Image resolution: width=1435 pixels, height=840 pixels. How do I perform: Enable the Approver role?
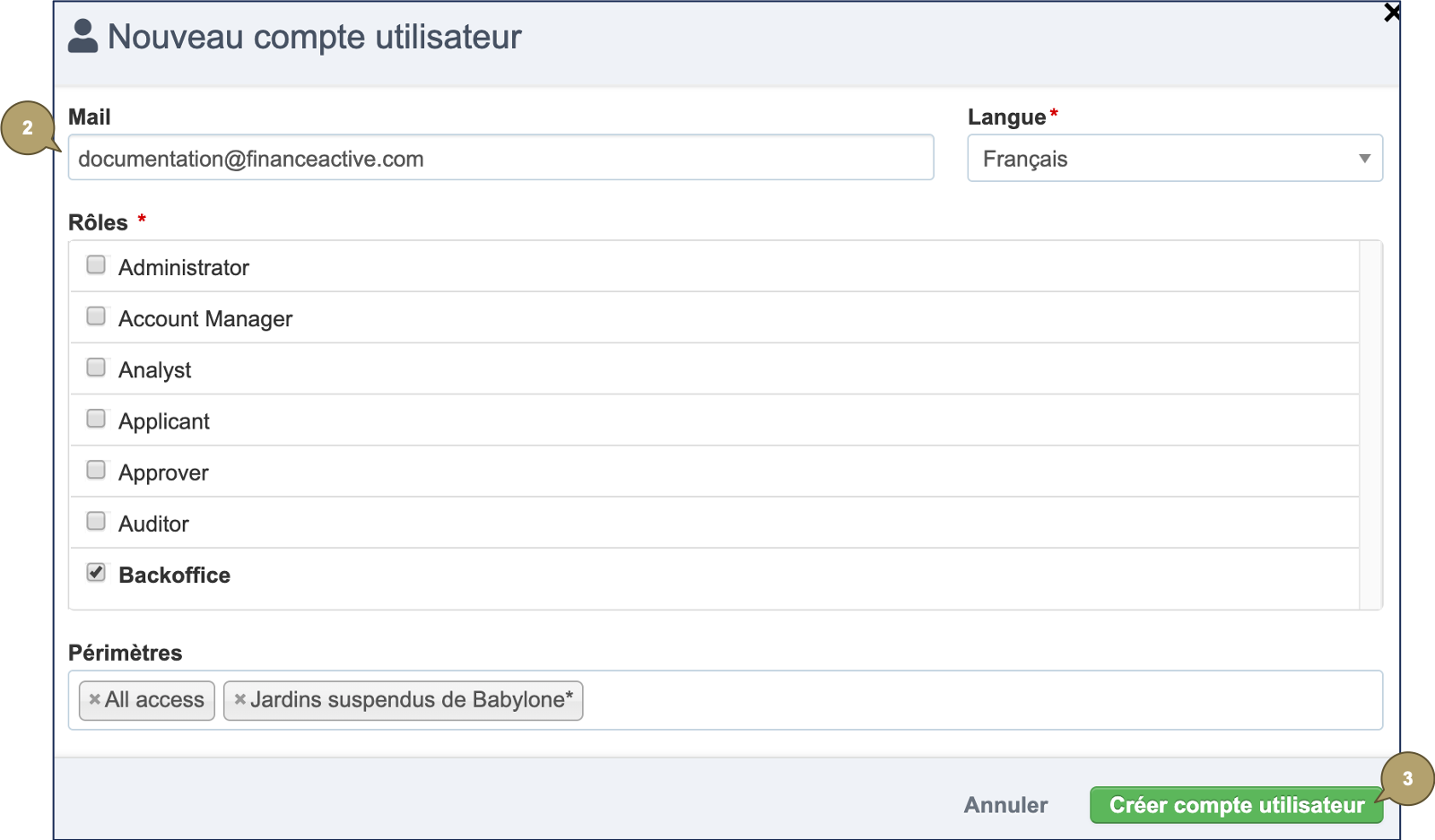click(x=96, y=469)
